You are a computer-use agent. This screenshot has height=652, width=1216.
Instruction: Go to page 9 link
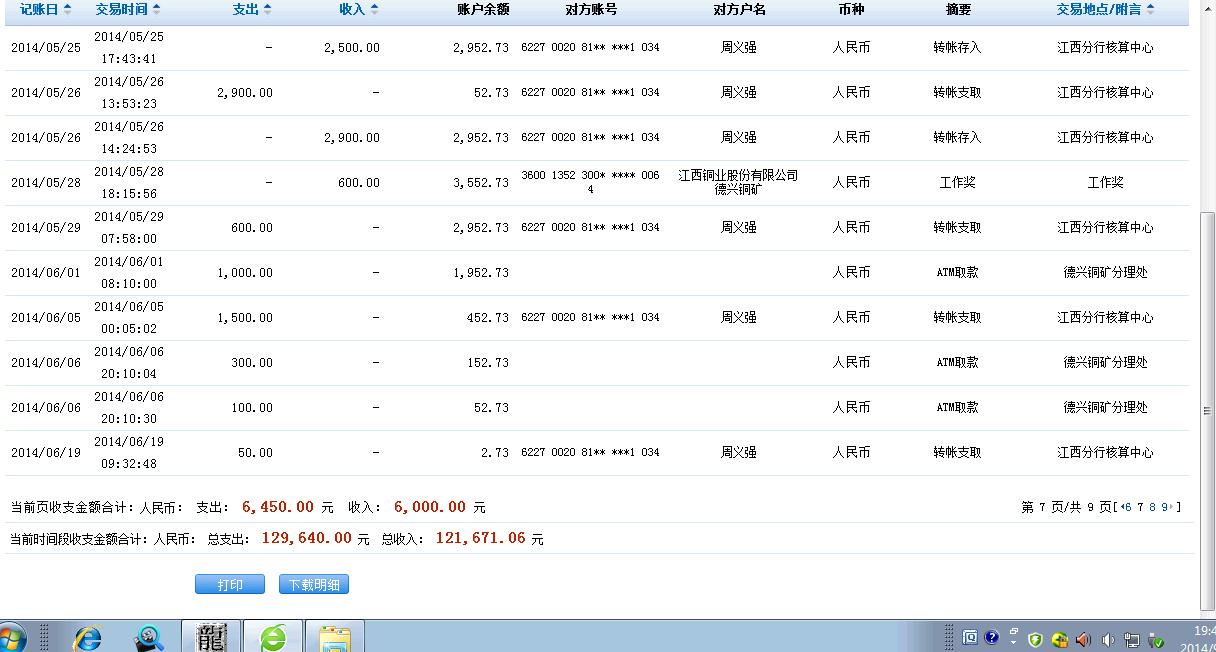pyautogui.click(x=1164, y=508)
